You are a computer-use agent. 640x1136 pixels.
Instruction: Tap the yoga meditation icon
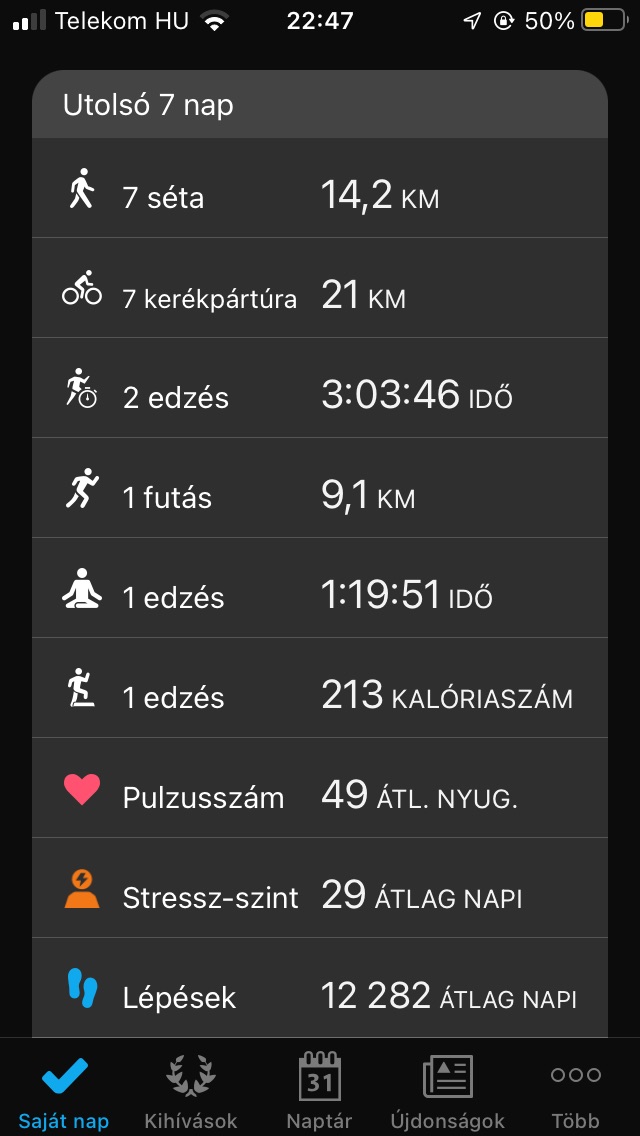pos(82,588)
